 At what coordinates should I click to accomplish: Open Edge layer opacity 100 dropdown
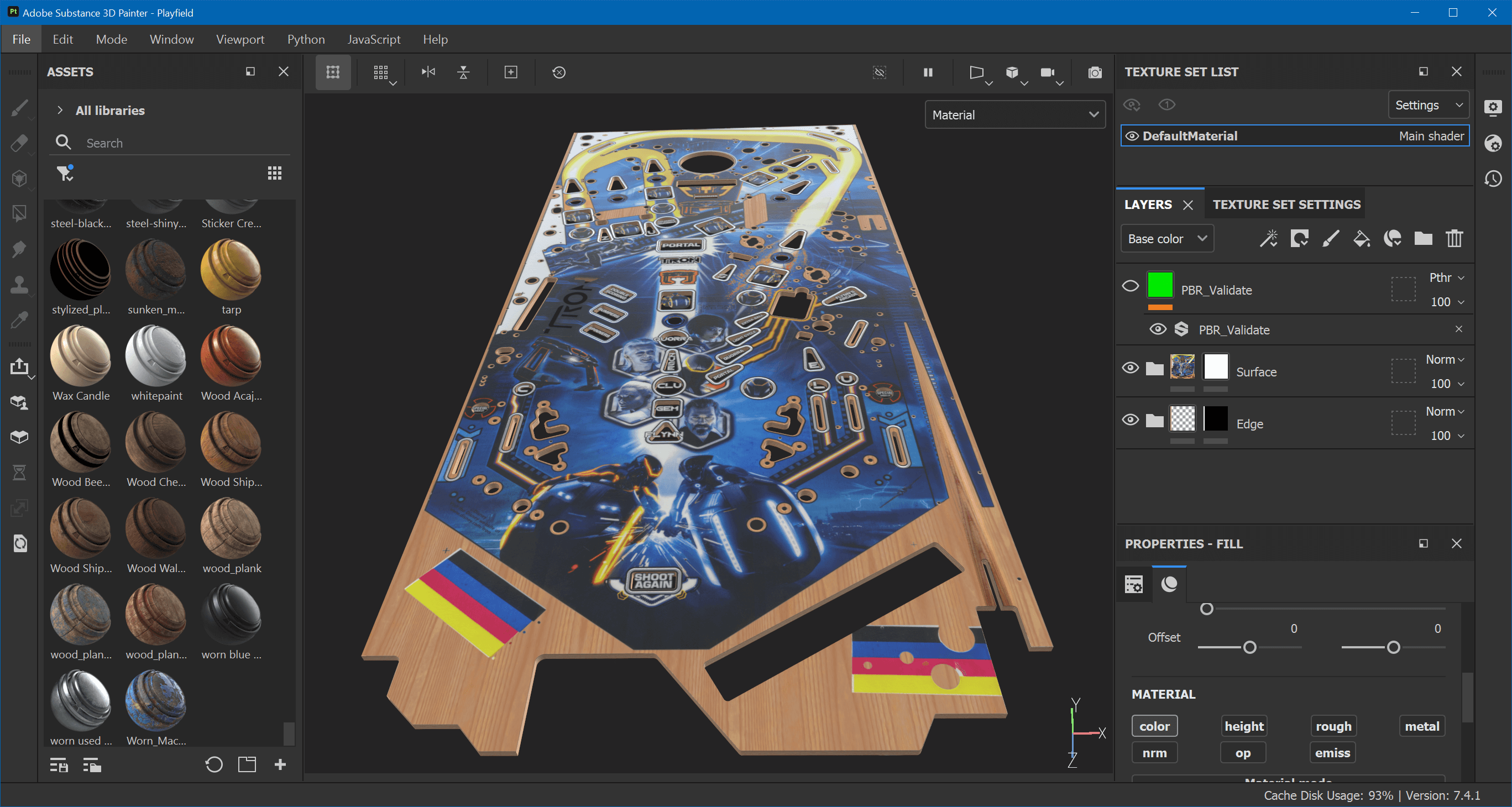click(1447, 436)
